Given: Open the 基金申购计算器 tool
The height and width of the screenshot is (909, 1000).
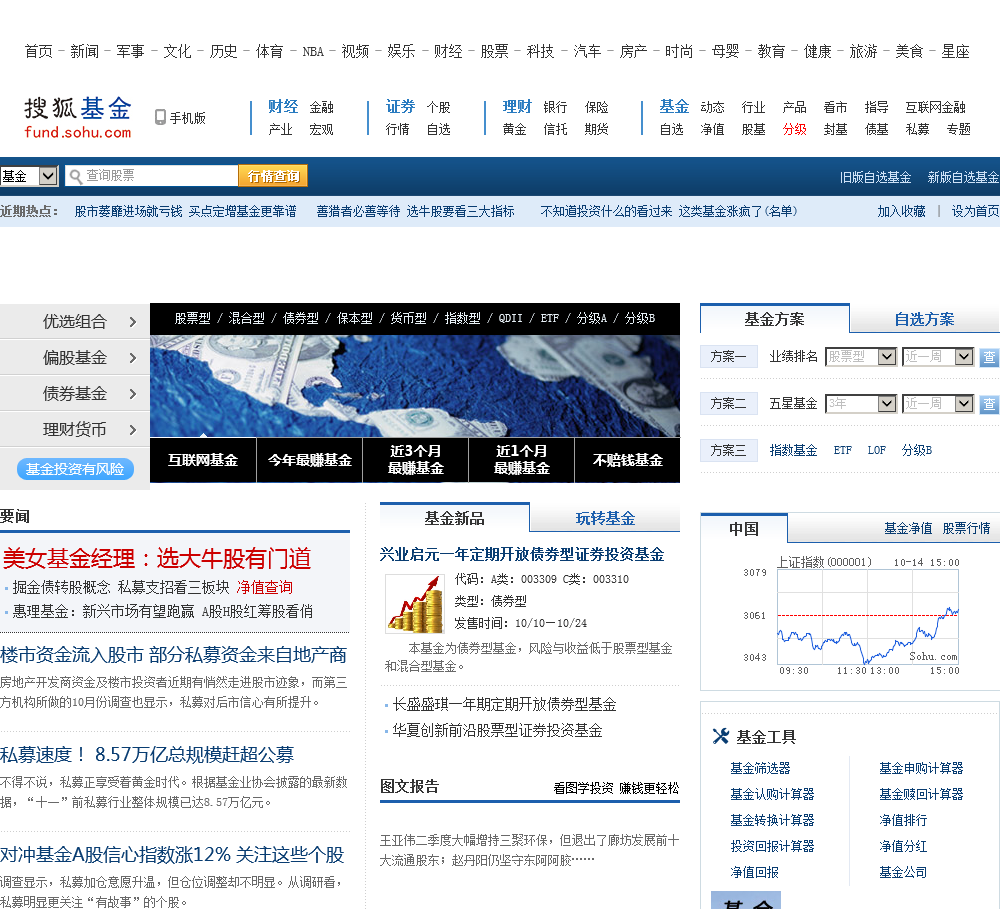Looking at the screenshot, I should 921,768.
